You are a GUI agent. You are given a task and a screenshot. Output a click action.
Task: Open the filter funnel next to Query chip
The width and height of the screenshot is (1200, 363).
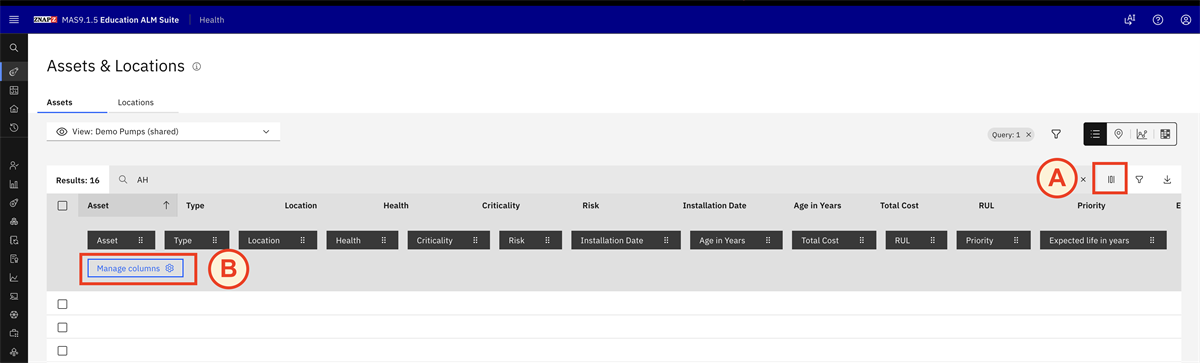point(1056,134)
